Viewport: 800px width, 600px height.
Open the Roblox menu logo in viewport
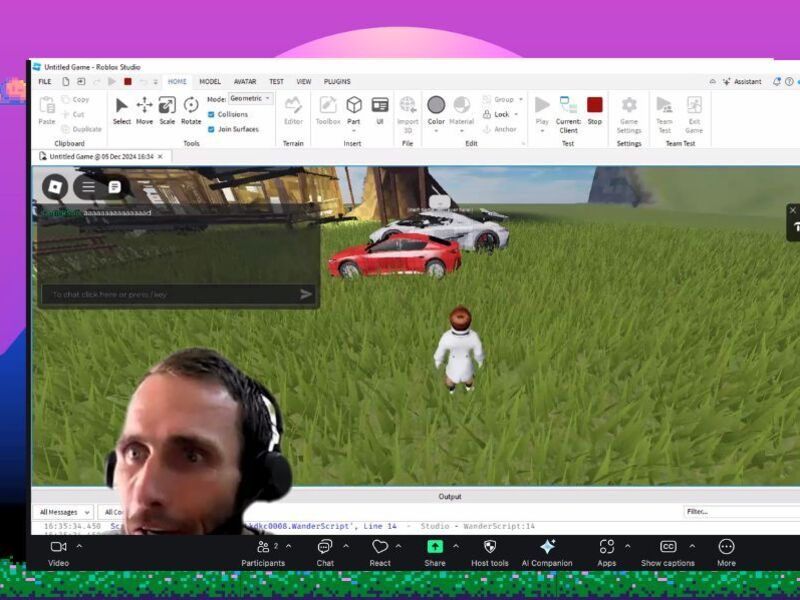pyautogui.click(x=55, y=186)
